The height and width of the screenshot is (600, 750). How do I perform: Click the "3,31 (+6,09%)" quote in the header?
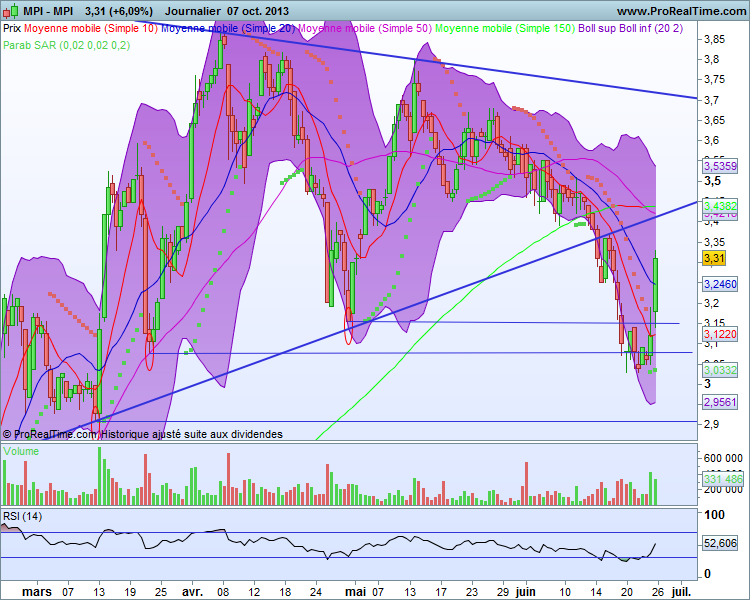pyautogui.click(x=119, y=11)
